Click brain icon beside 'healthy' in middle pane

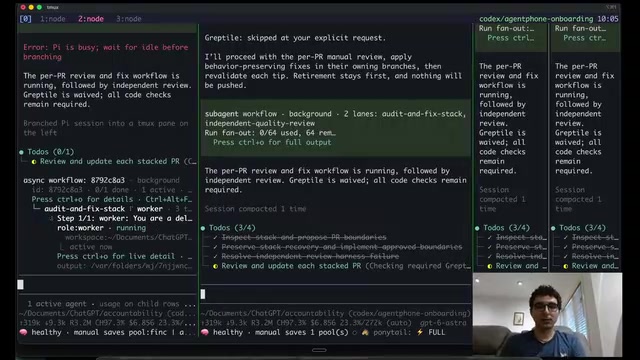click(204, 332)
